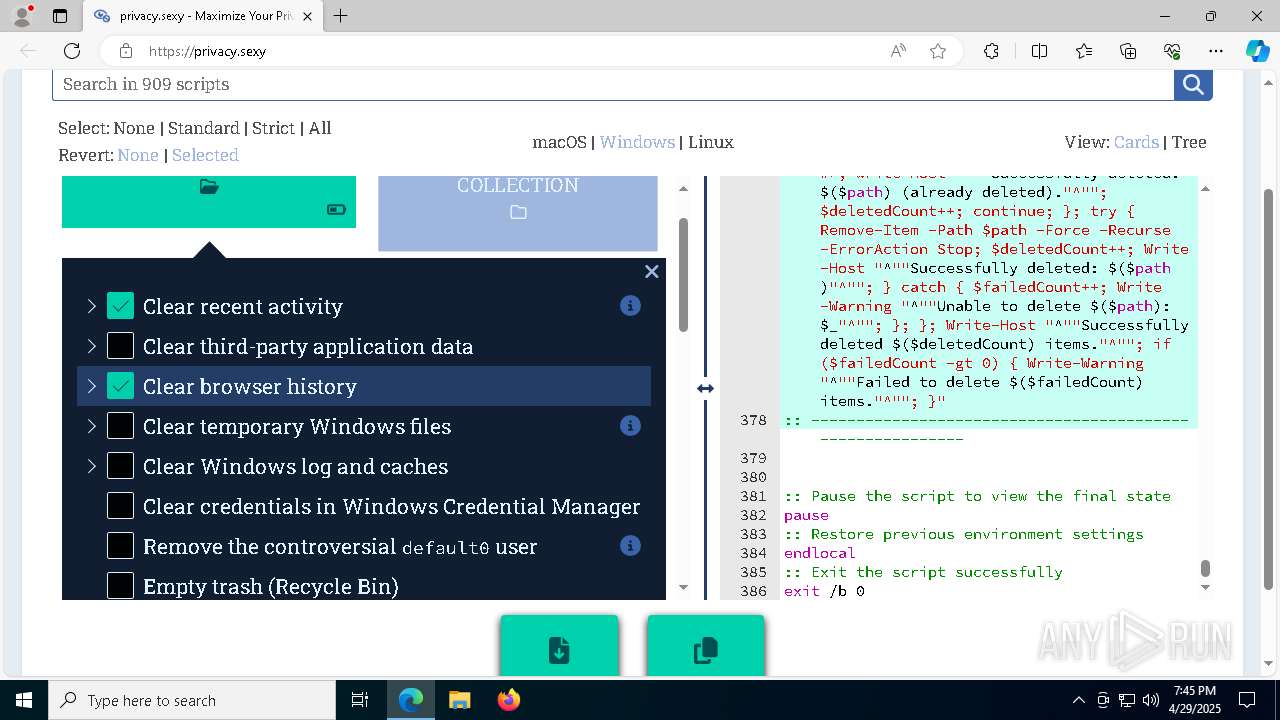
Task: Open Task View on taskbar
Action: tap(360, 700)
